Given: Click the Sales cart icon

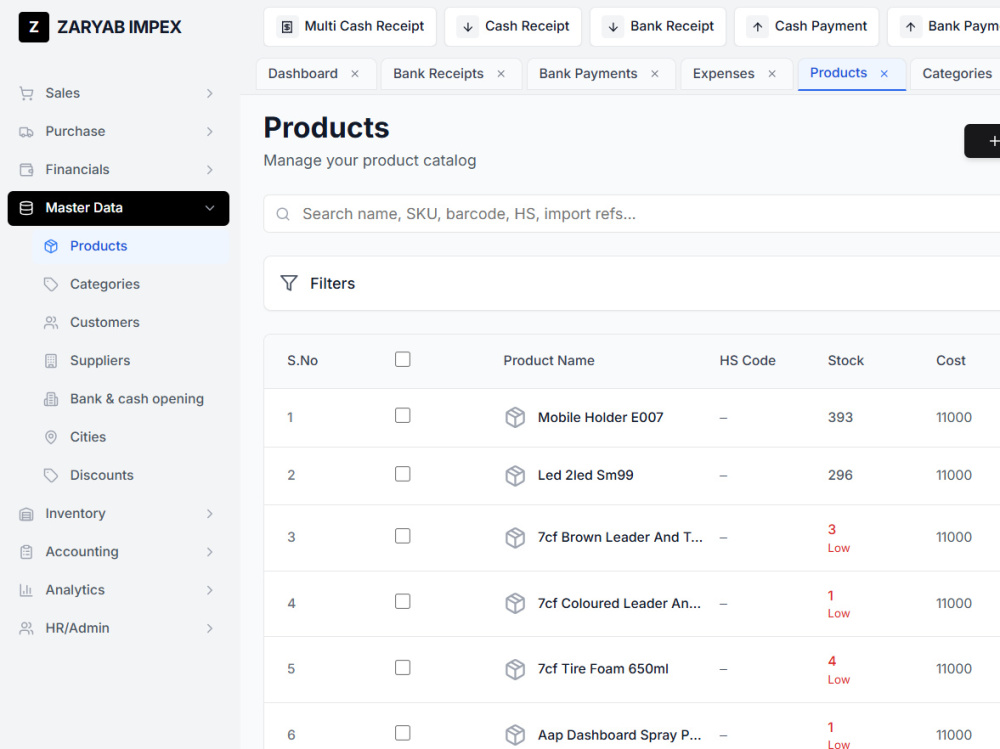Looking at the screenshot, I should (26, 94).
